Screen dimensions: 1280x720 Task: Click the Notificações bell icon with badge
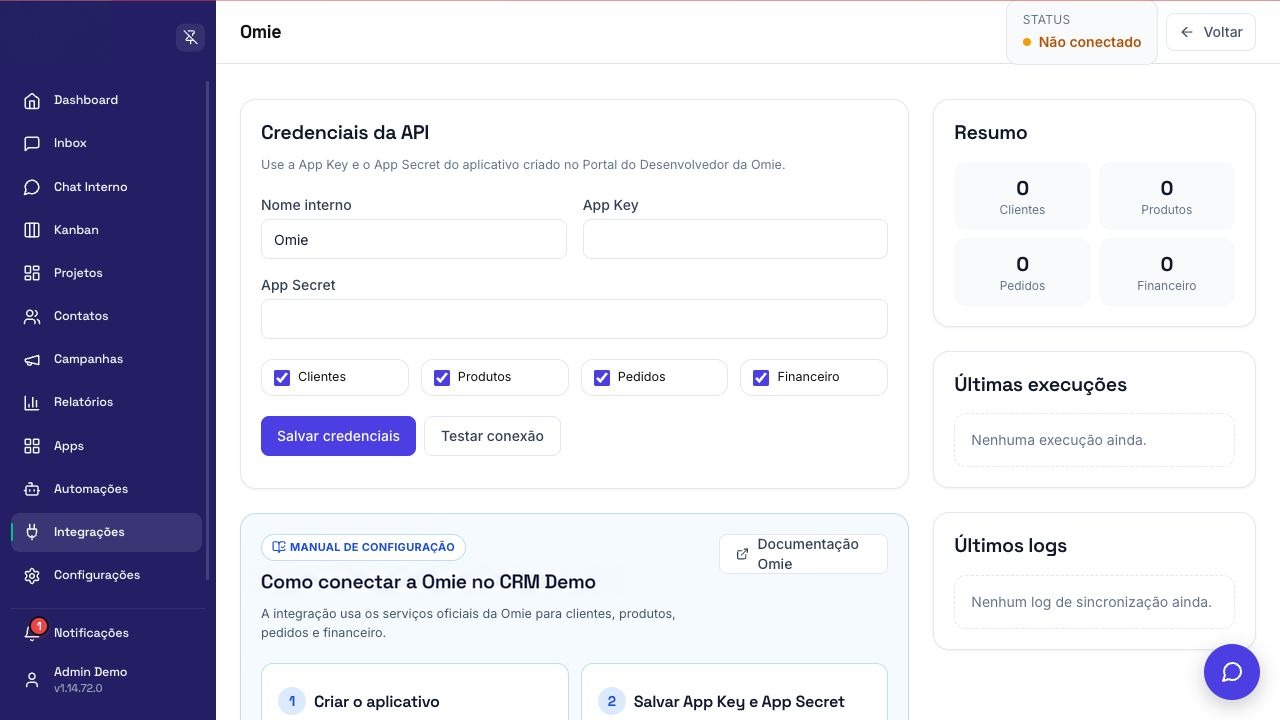point(33,632)
